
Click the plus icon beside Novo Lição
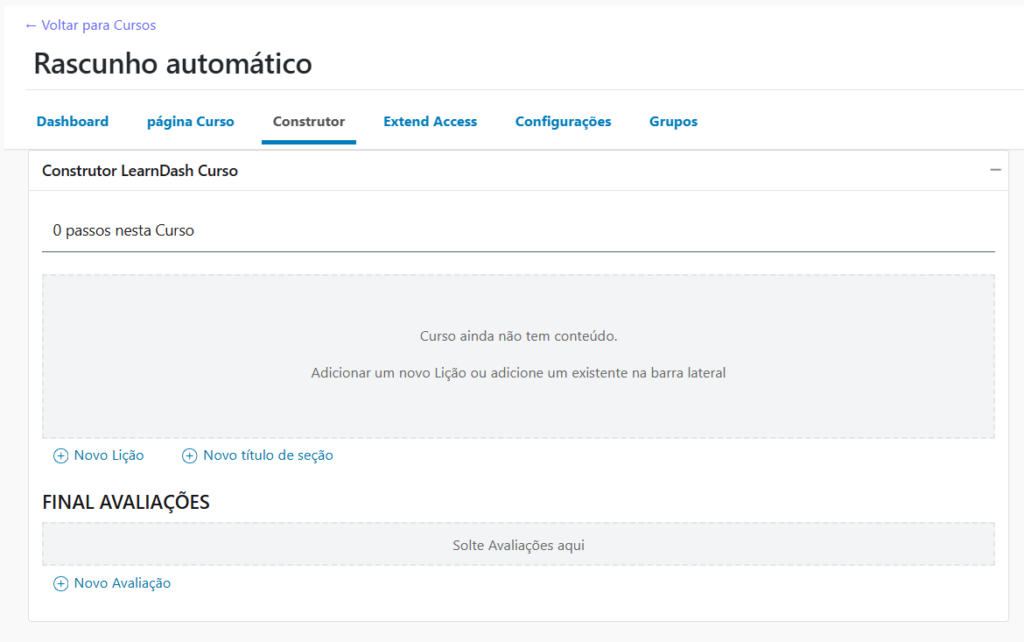(x=60, y=456)
